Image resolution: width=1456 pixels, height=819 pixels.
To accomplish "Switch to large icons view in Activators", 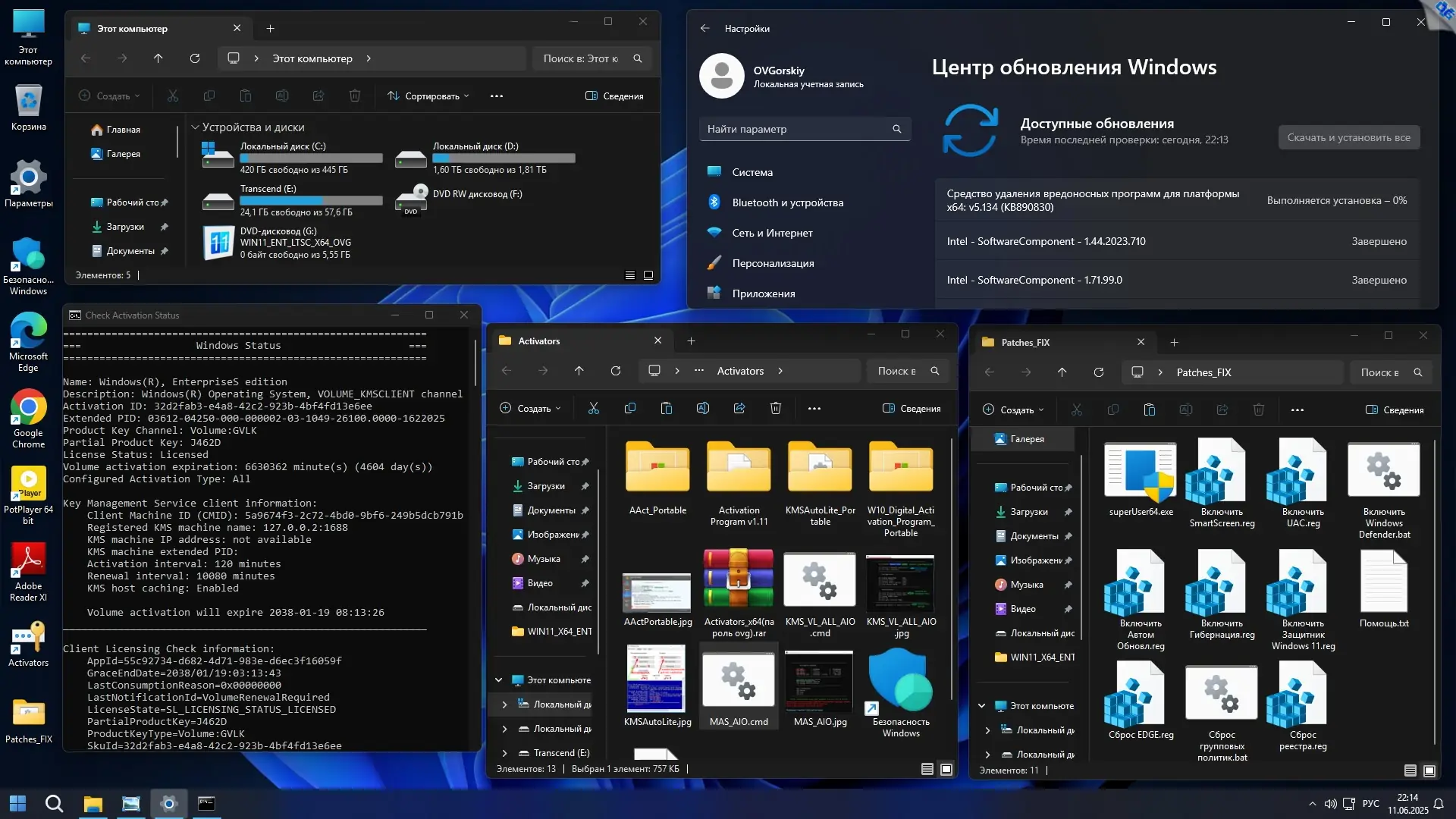I will 946,769.
